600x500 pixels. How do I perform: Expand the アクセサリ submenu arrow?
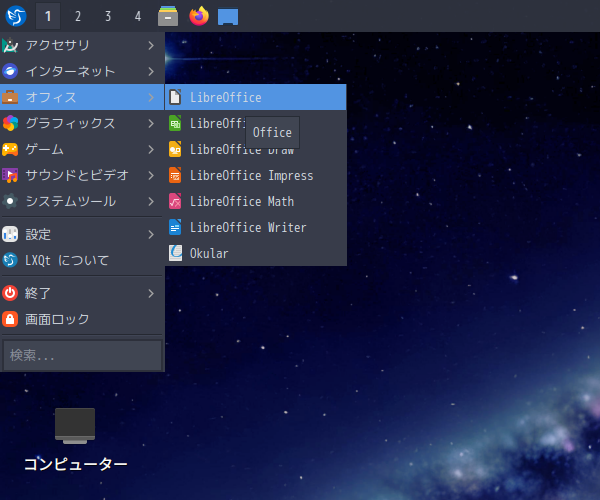click(151, 46)
